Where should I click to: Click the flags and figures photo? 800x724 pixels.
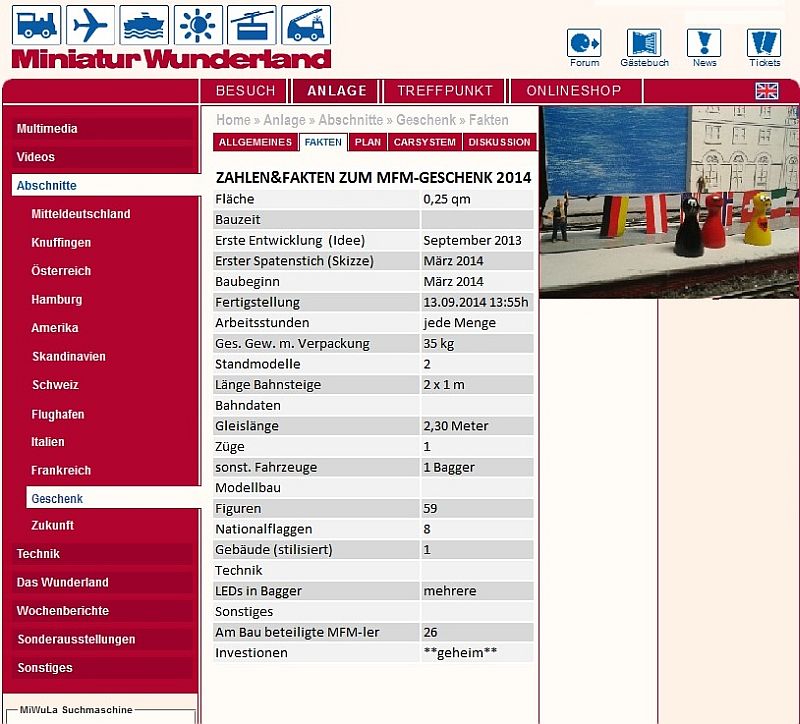(x=669, y=203)
